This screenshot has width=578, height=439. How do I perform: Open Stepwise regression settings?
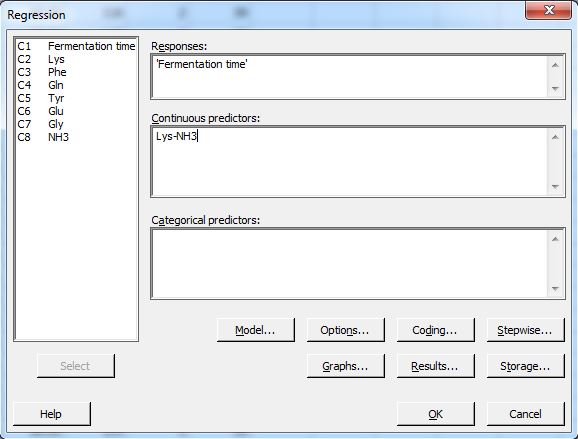(x=525, y=330)
